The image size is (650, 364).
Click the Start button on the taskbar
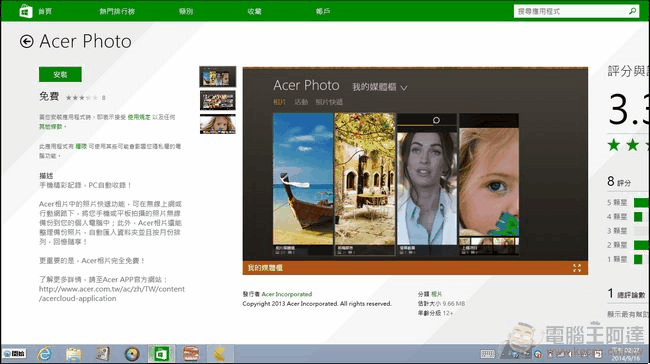coord(15,354)
